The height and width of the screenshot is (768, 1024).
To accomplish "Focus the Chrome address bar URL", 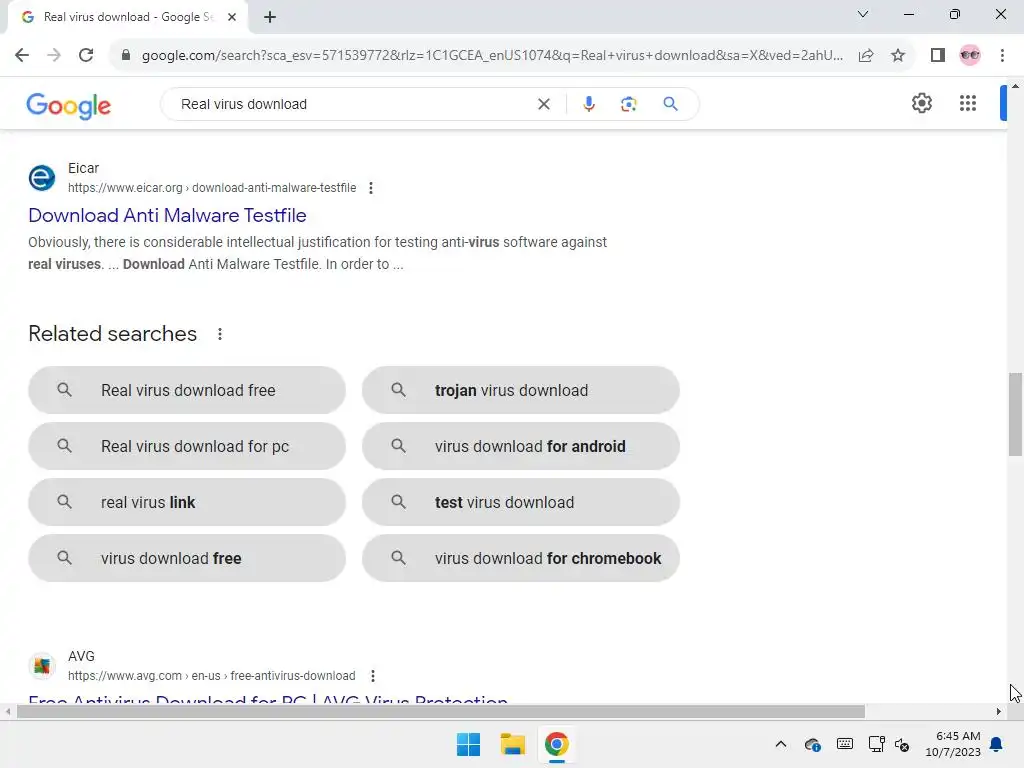I will (x=492, y=56).
